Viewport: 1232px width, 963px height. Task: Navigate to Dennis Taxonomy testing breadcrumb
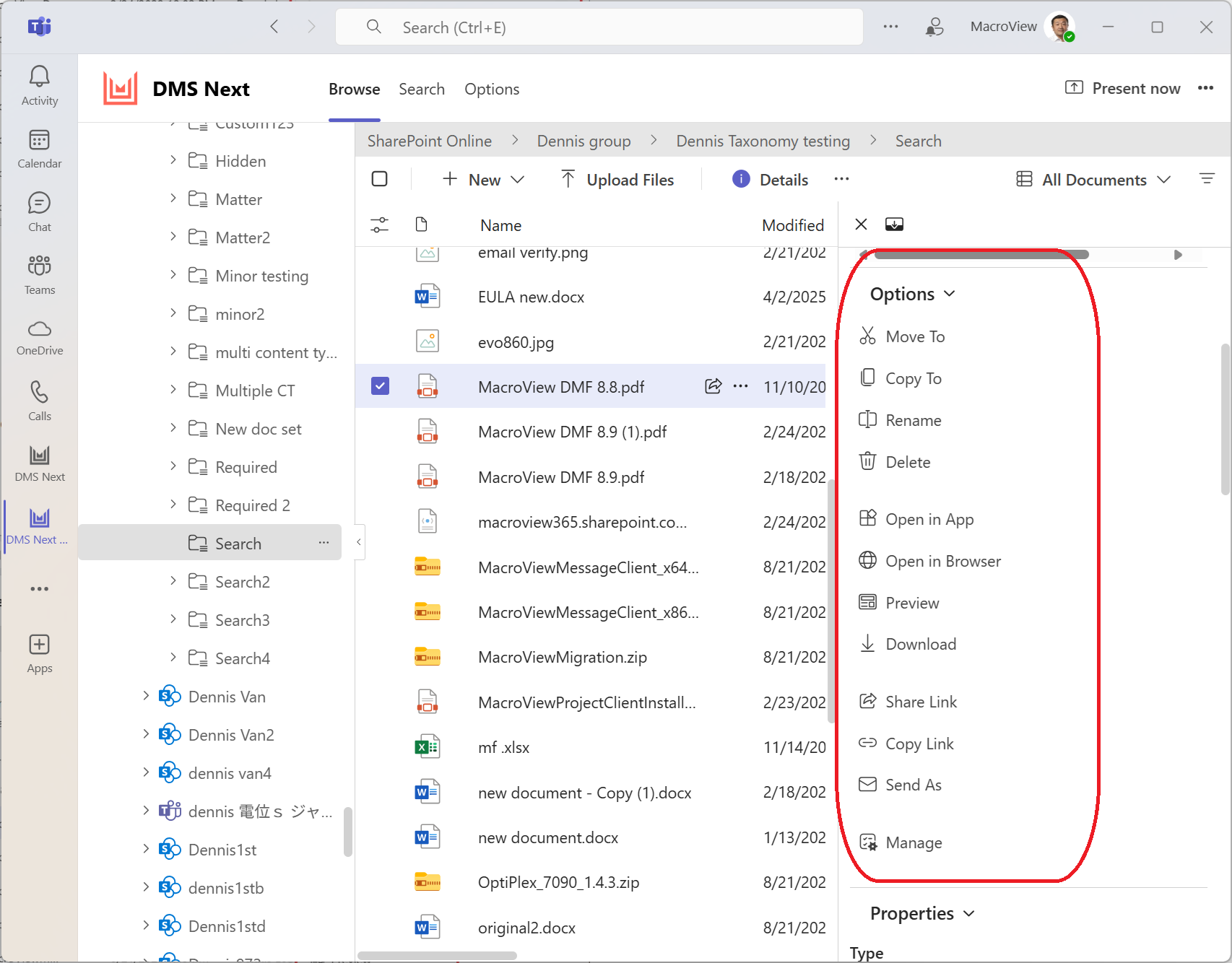click(763, 141)
